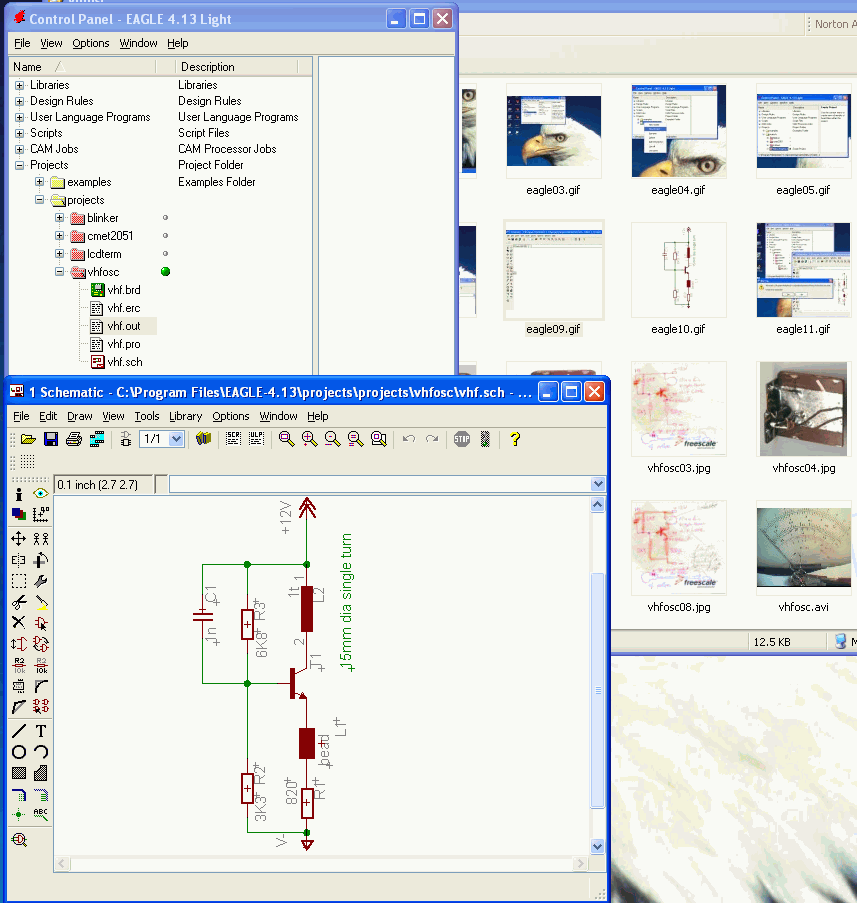Select vhf.sch schematic file in tree

pos(125,362)
